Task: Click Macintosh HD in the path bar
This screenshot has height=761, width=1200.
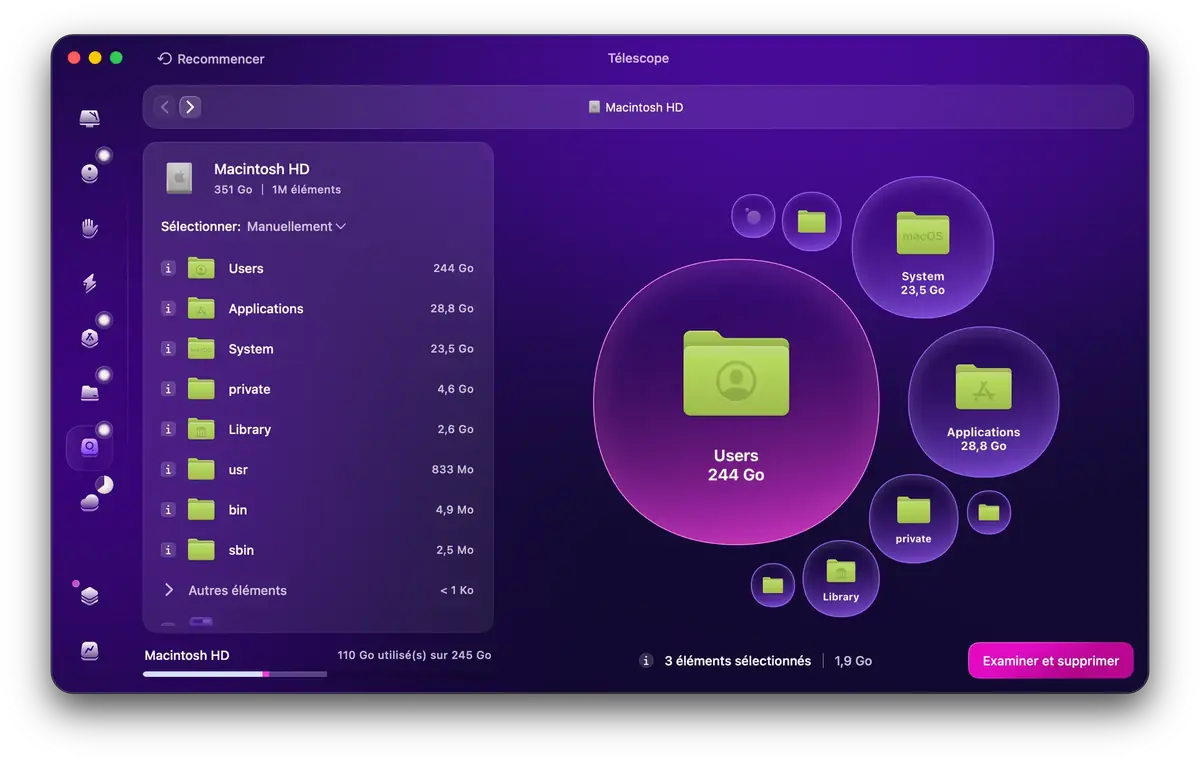Action: point(636,107)
